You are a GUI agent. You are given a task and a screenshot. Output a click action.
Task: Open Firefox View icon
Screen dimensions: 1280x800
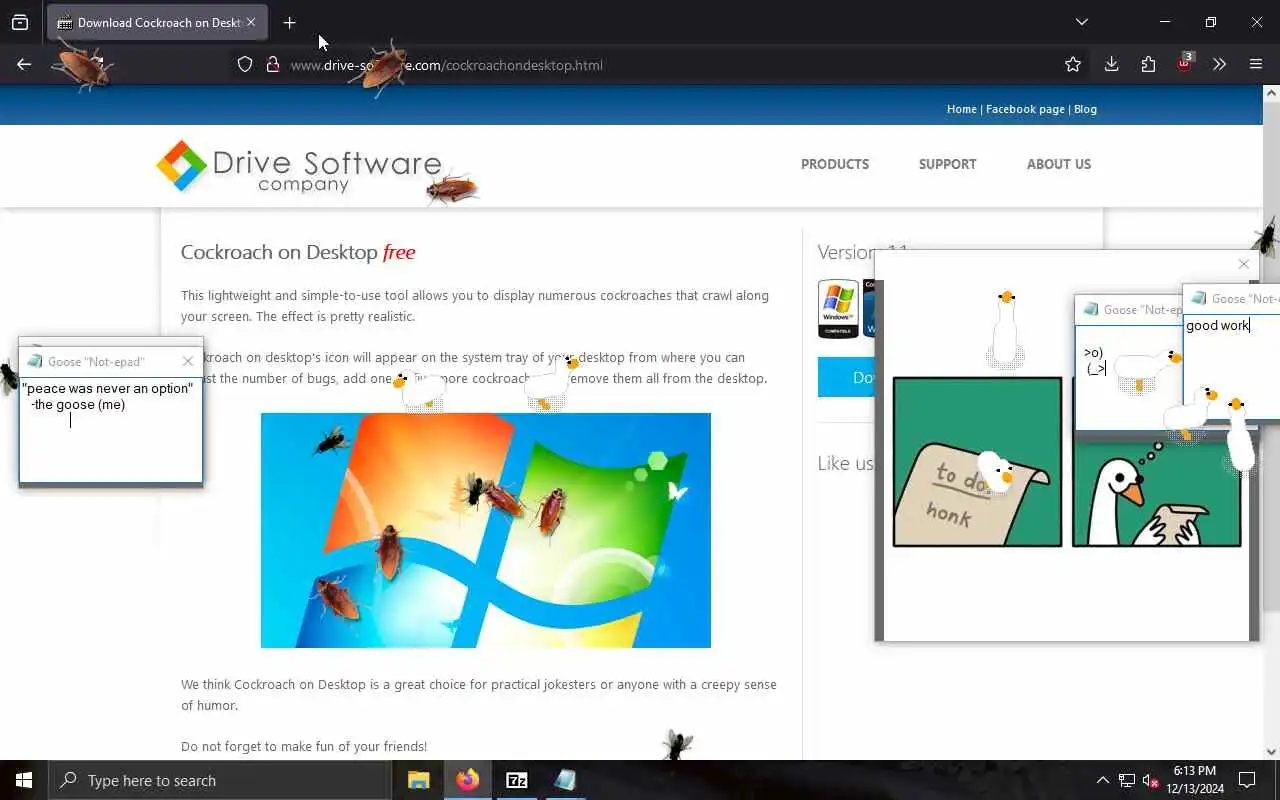click(20, 22)
